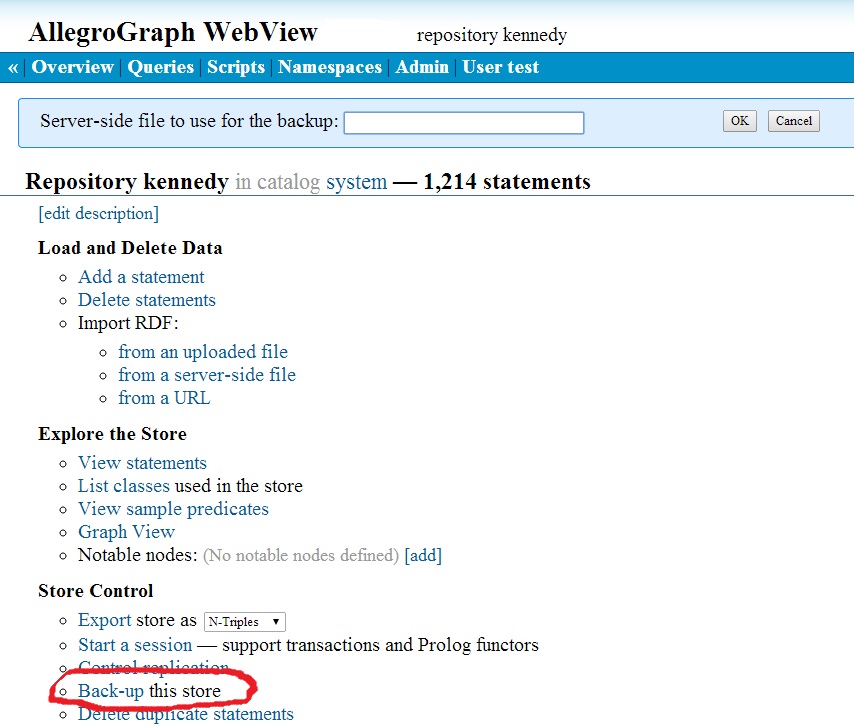Click the edit description link
Screen dimensions: 854x727
click(x=99, y=213)
